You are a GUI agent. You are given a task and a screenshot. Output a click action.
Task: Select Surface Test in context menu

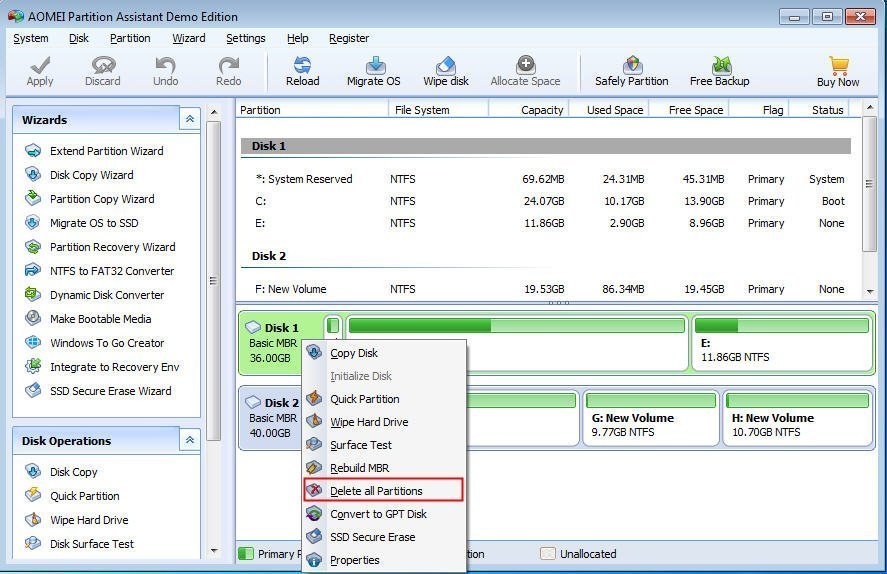click(384, 445)
